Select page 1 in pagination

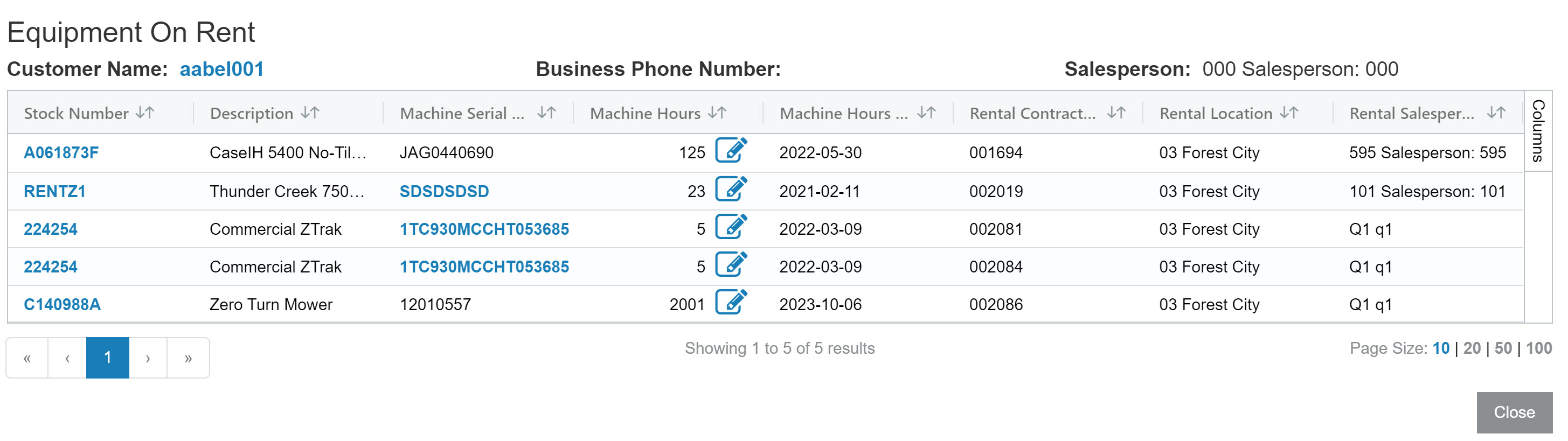[108, 358]
